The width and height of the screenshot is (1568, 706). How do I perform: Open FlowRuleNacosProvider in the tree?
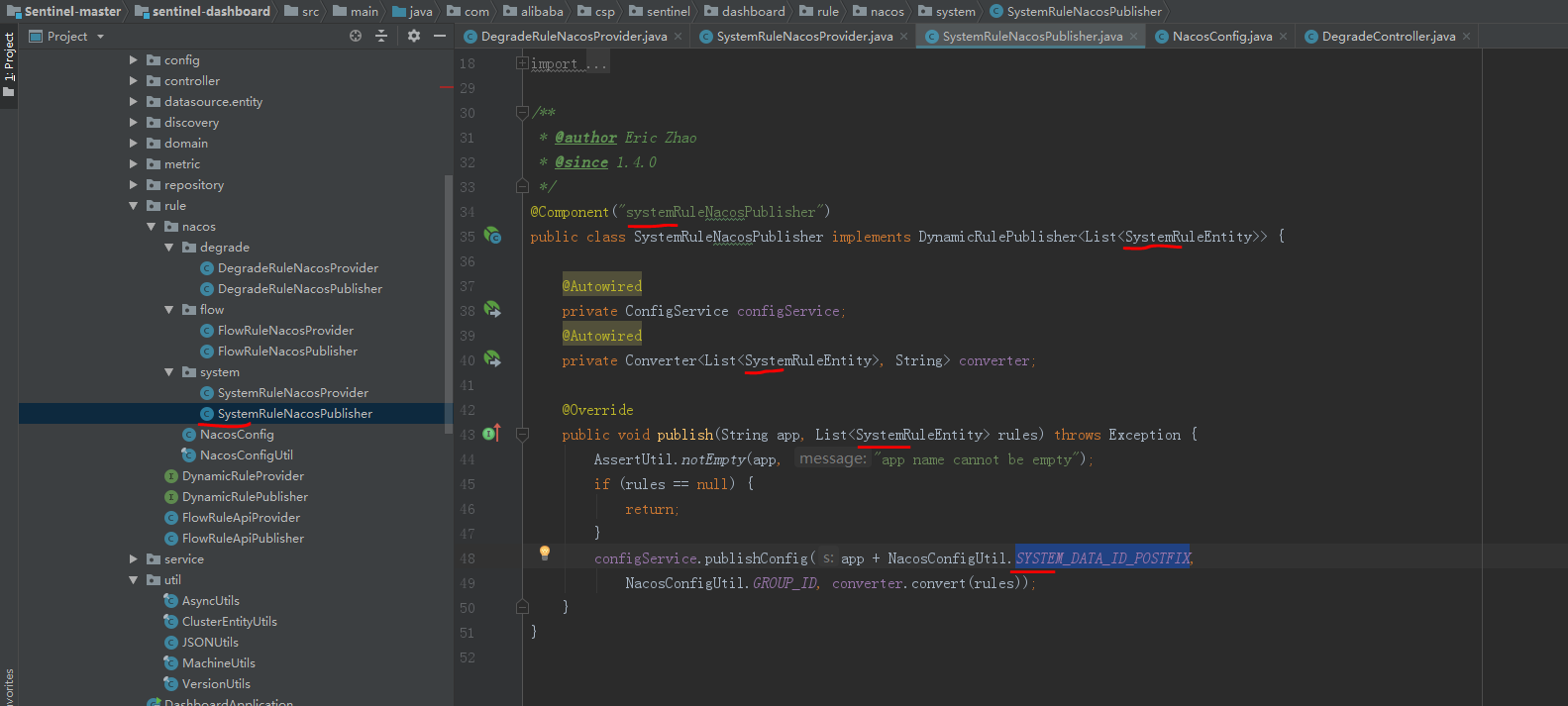(276, 331)
